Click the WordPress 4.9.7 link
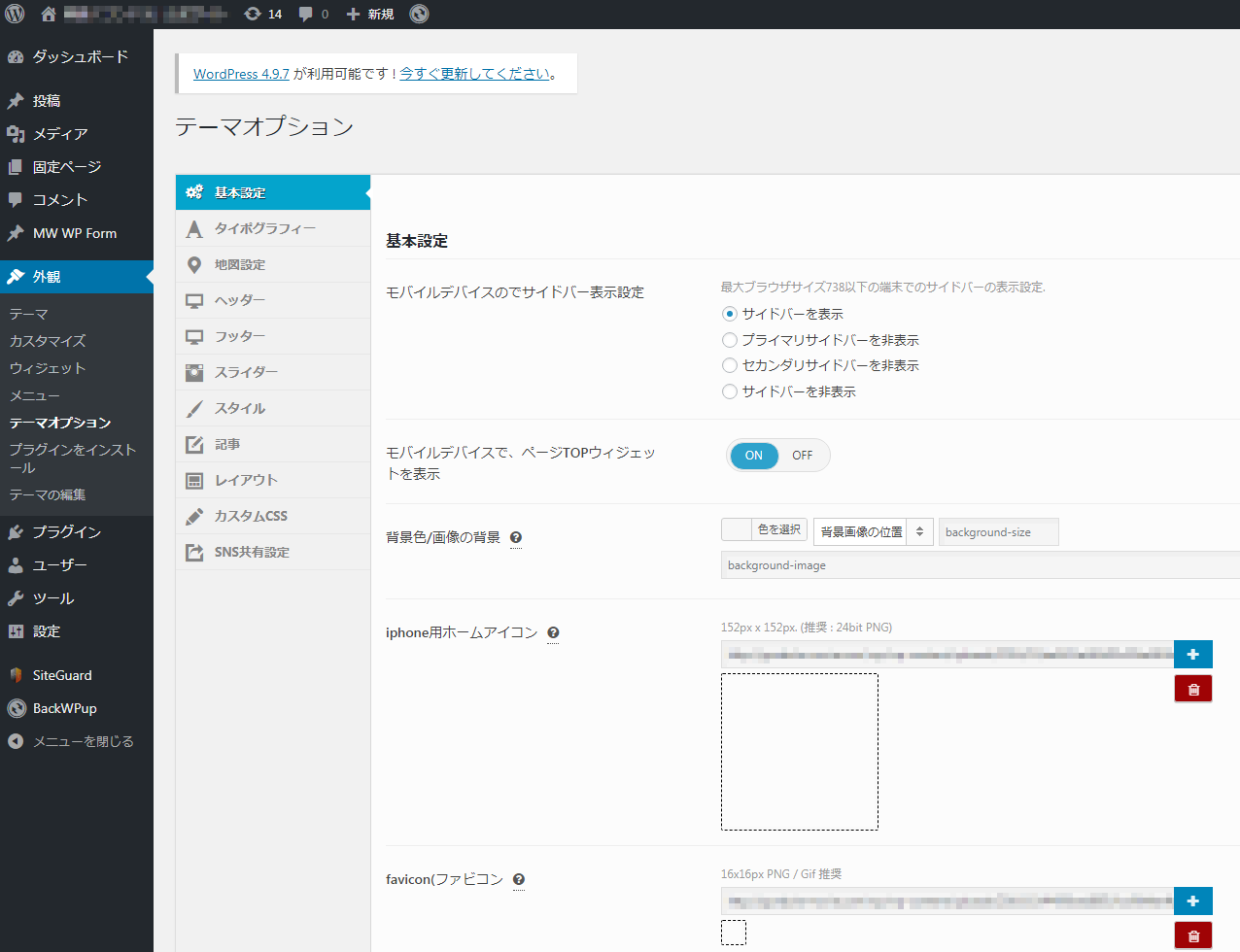The height and width of the screenshot is (952, 1240). [x=241, y=74]
